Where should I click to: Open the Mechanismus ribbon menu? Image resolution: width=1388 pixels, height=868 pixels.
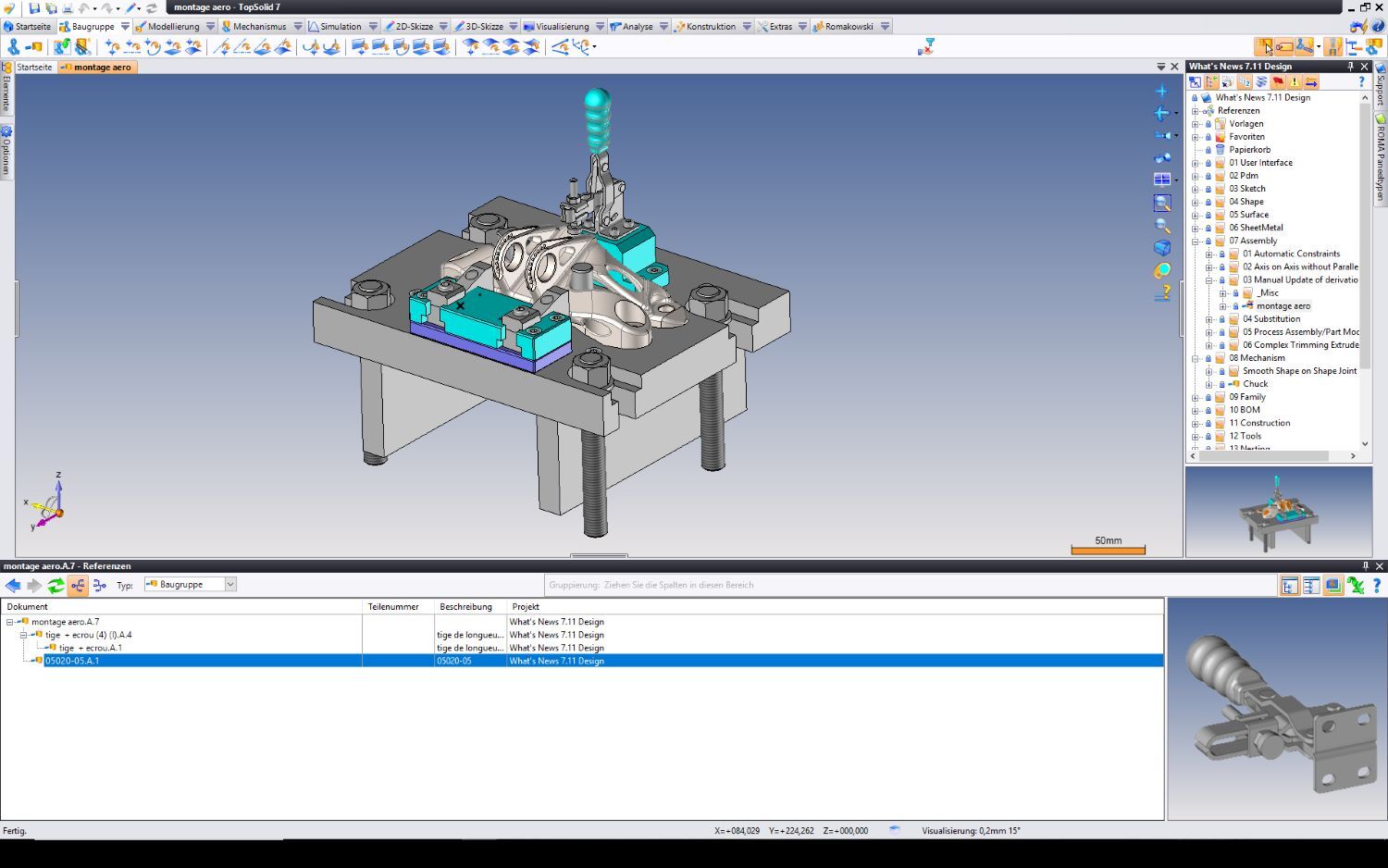[x=257, y=26]
